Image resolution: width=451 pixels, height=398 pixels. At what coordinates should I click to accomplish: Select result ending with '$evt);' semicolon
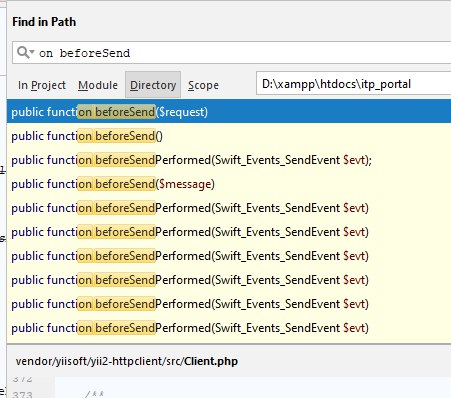tap(229, 160)
